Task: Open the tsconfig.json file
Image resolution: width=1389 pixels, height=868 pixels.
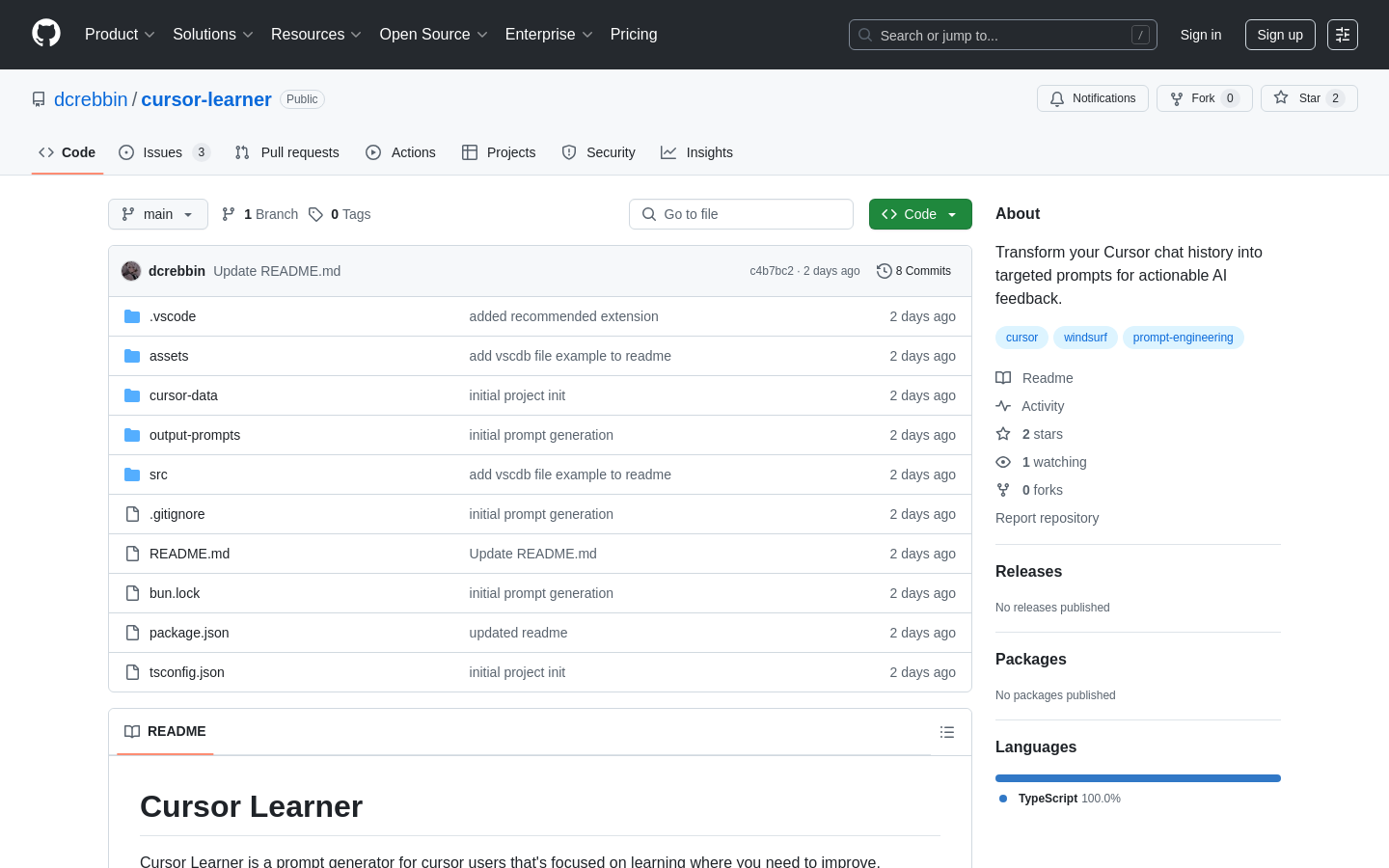Action: [187, 672]
